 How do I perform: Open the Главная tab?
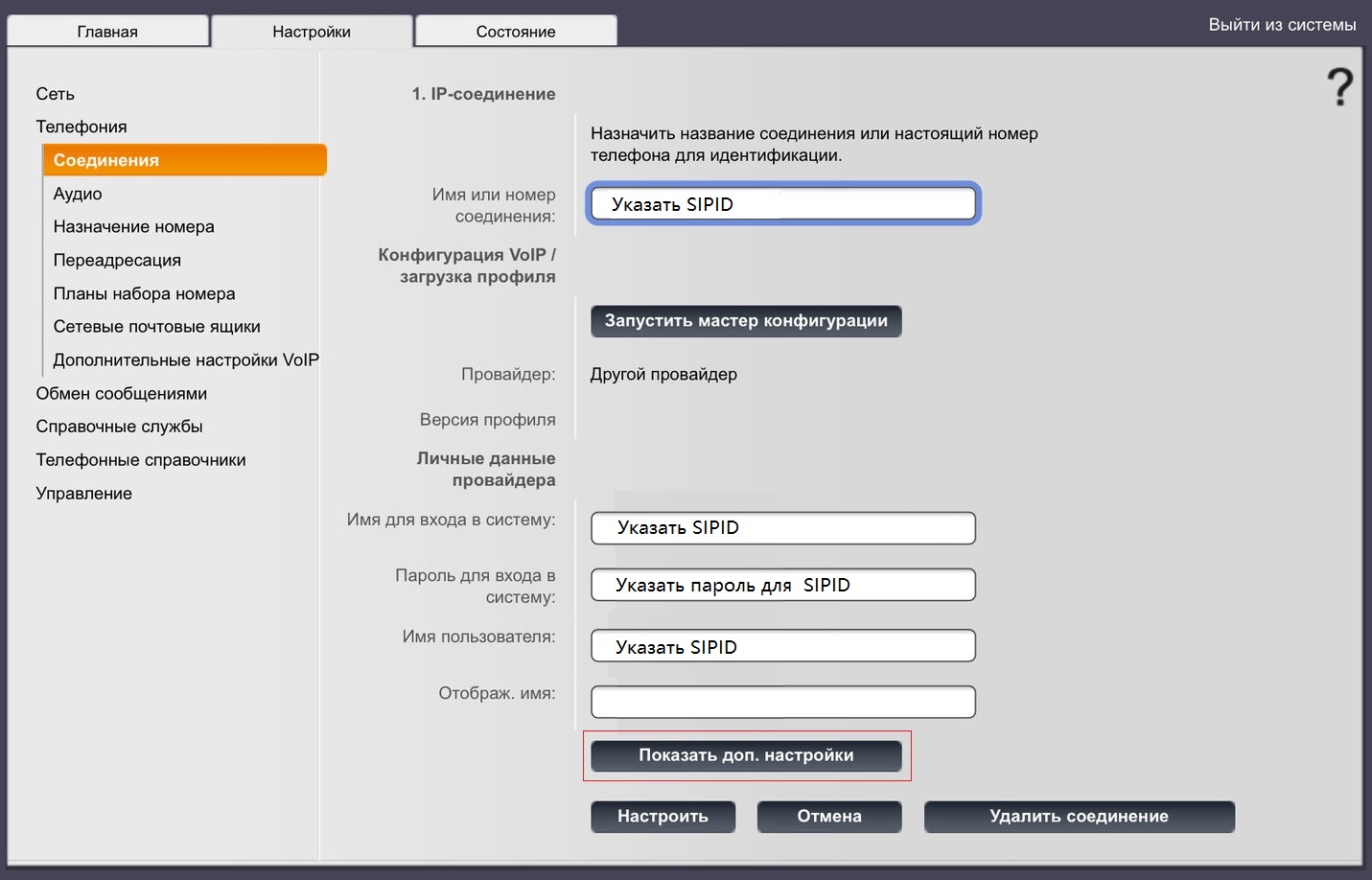pos(107,32)
